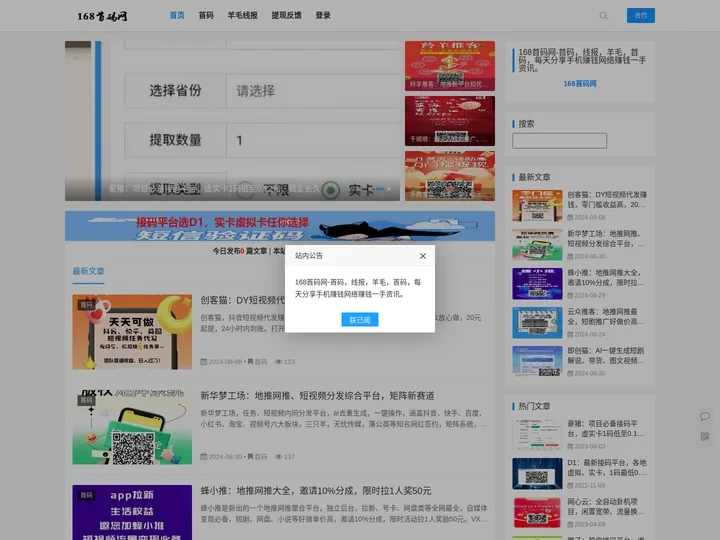Open hot post D1：最新接码平台
Image resolution: width=720 pixels, height=540 pixels.
pos(607,467)
